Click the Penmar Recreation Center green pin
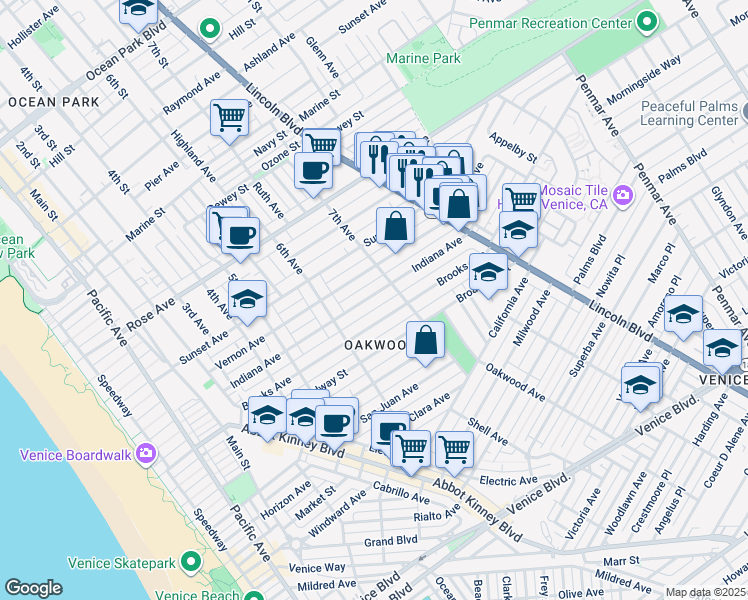The image size is (748, 600). [x=646, y=21]
